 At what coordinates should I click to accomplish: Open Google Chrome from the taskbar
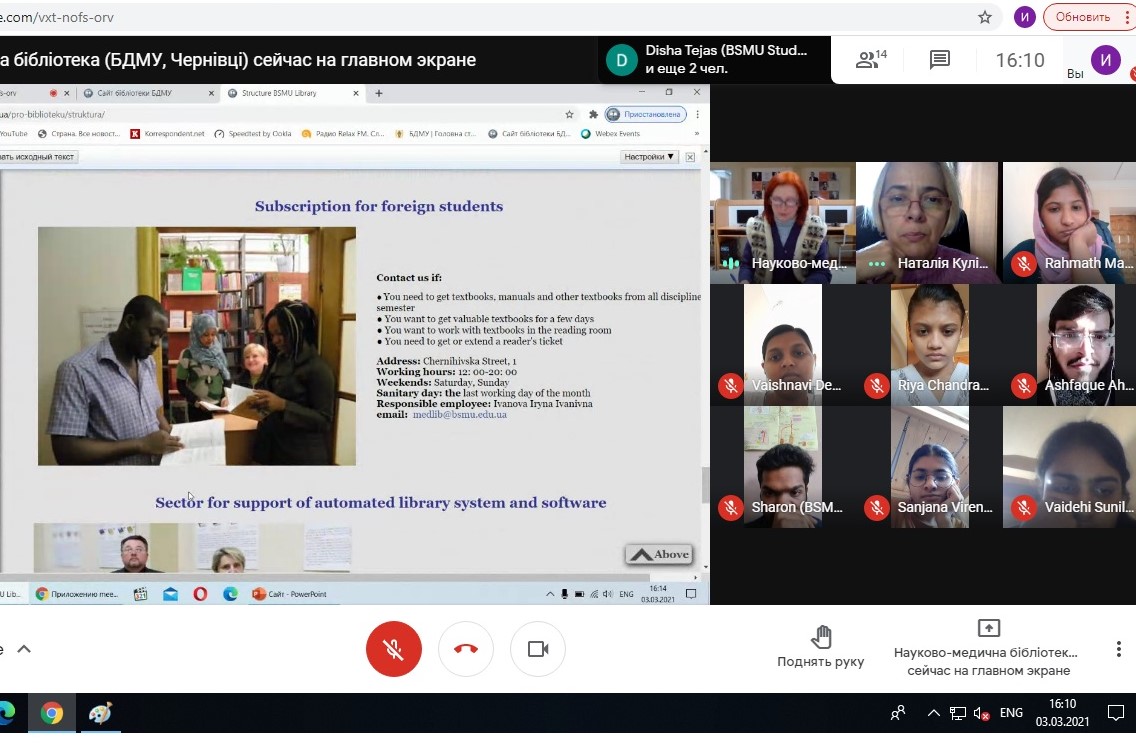(52, 713)
